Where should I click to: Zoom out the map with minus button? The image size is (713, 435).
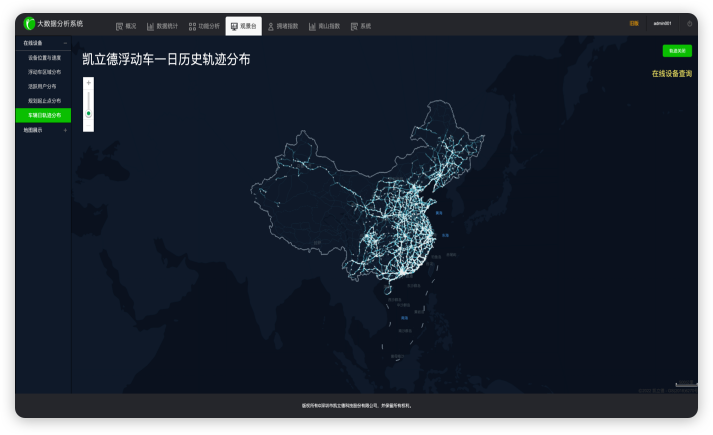[x=89, y=125]
